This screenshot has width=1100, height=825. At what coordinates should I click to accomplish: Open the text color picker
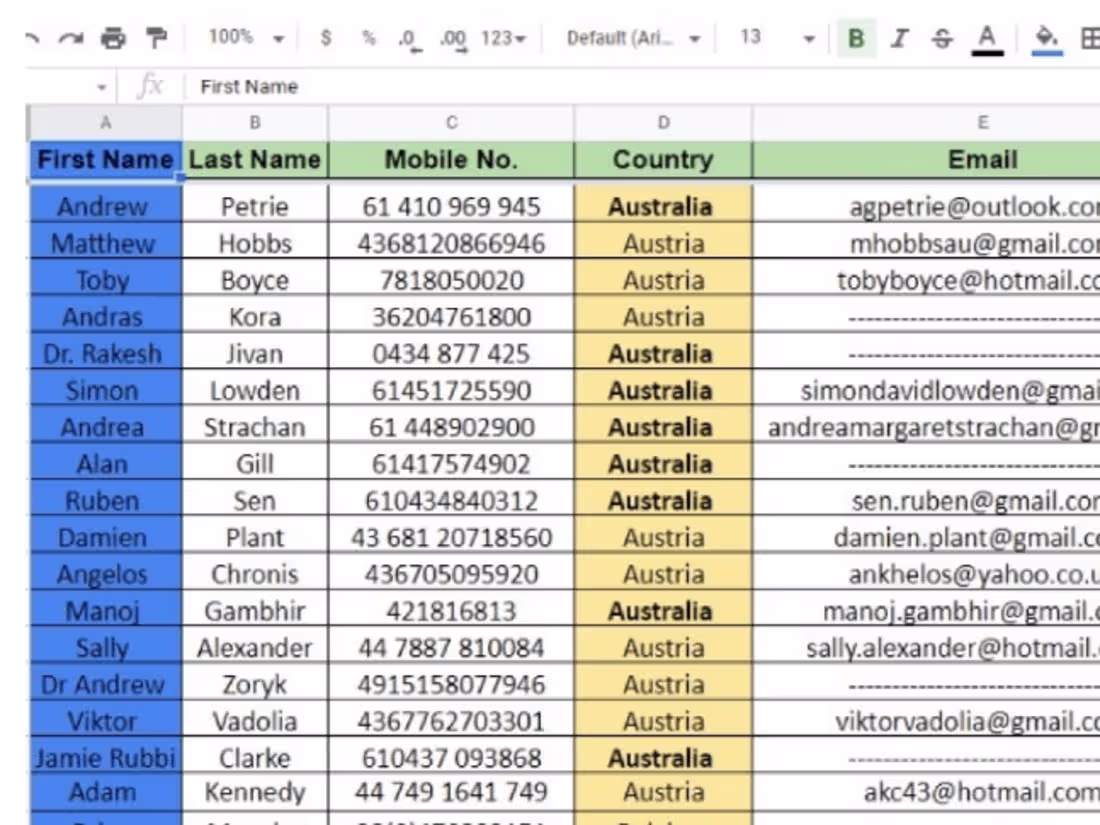click(x=987, y=39)
